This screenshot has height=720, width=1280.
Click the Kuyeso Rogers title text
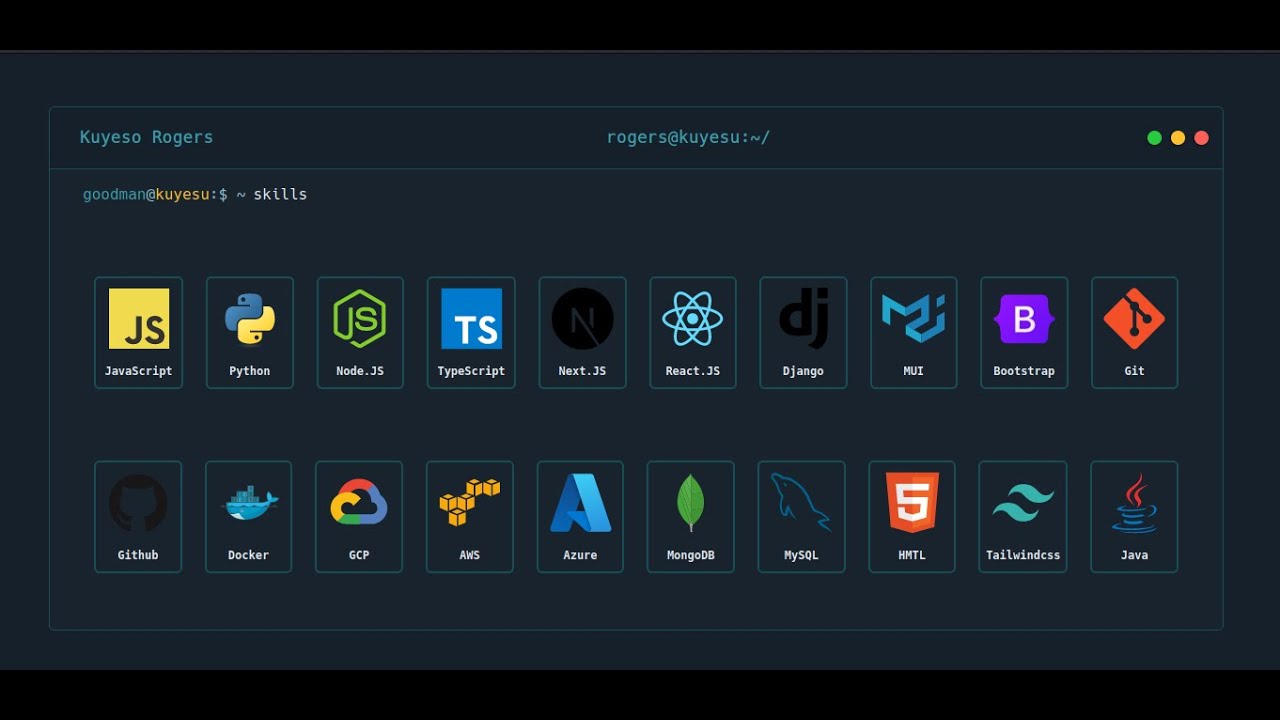pos(146,138)
